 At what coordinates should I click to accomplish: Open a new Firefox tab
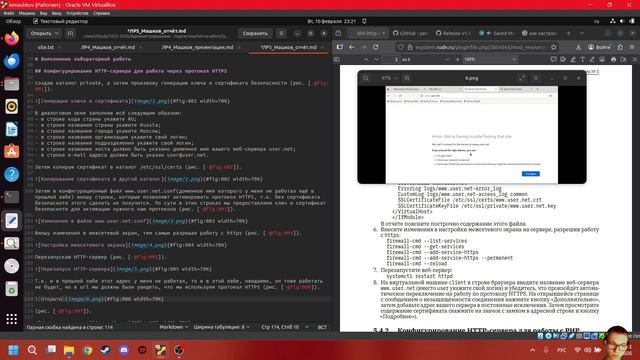pos(568,33)
